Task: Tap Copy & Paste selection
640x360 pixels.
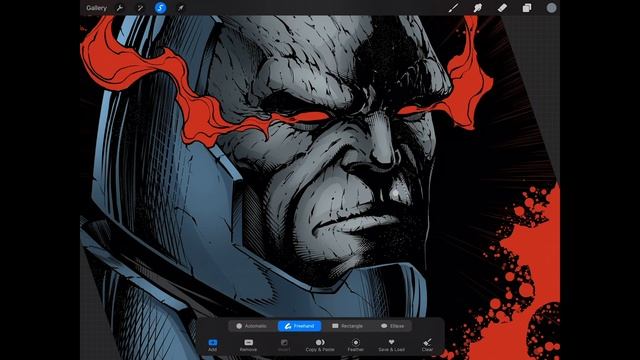Action: coord(320,345)
